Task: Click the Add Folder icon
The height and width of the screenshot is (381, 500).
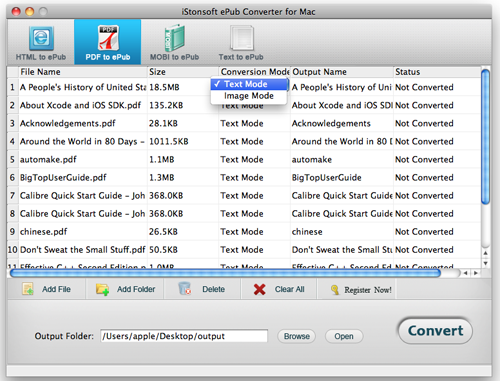Action: tap(102, 289)
